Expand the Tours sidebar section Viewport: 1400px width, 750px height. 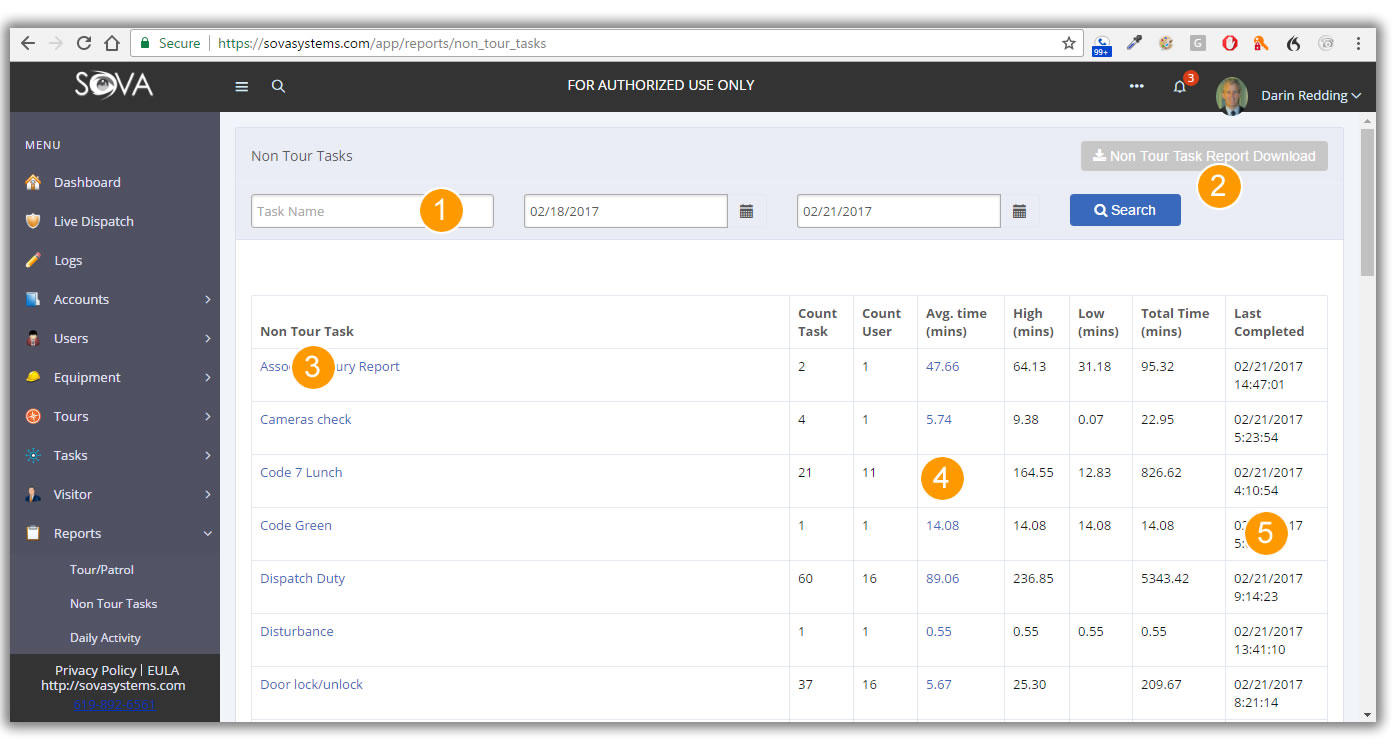coord(115,416)
